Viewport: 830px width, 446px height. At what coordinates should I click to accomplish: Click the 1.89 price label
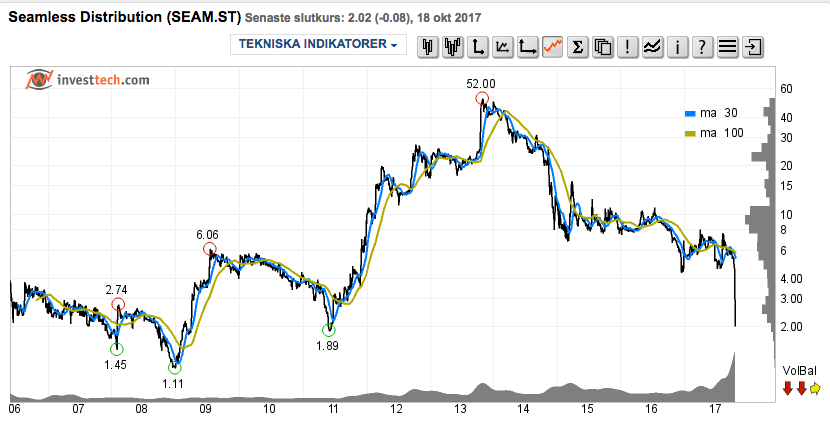coord(327,345)
